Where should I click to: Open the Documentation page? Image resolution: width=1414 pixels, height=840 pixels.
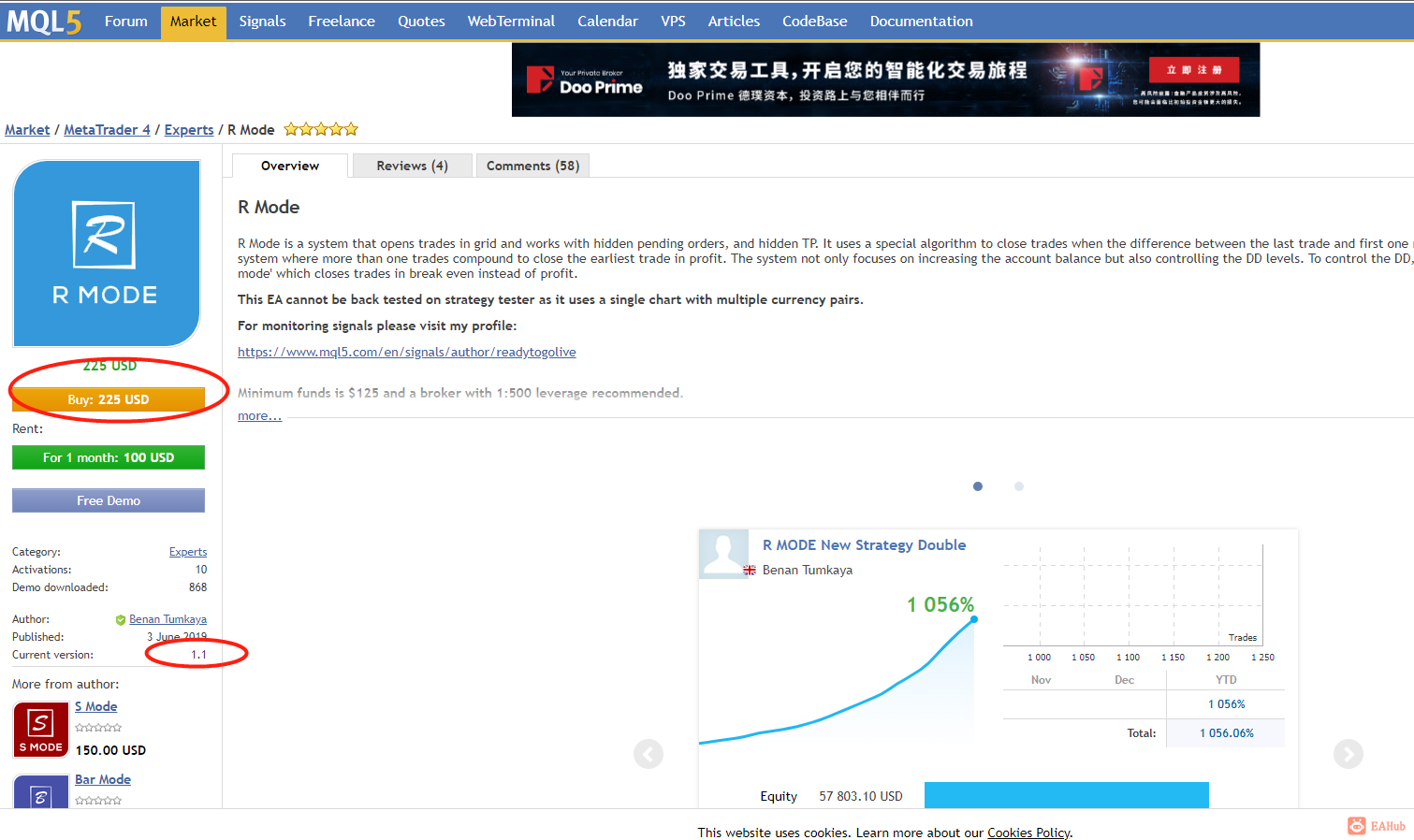click(x=922, y=22)
